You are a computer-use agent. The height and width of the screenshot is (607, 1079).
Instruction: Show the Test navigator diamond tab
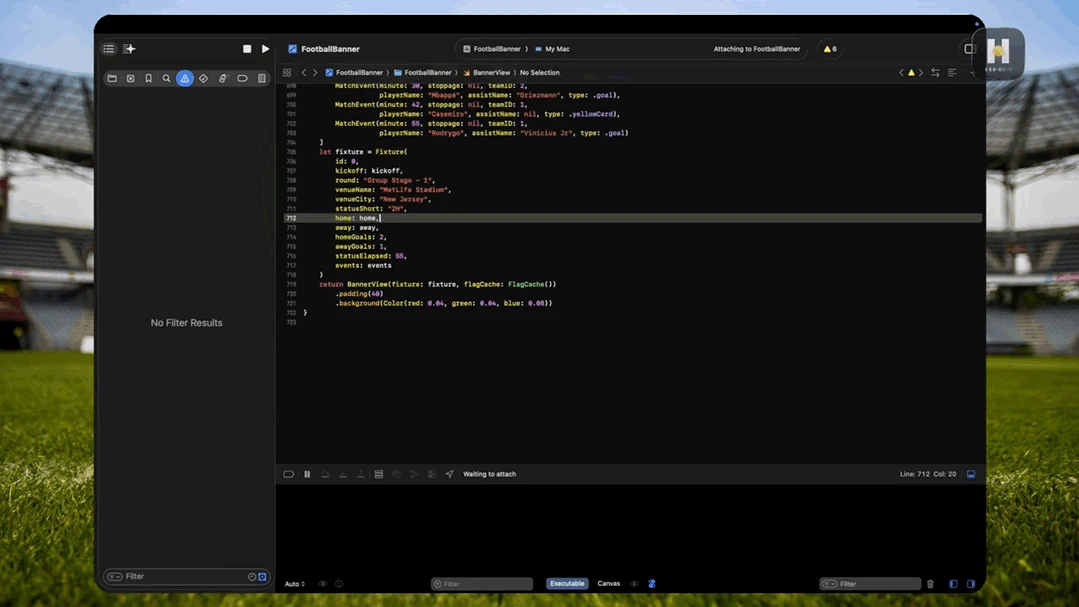pos(203,78)
